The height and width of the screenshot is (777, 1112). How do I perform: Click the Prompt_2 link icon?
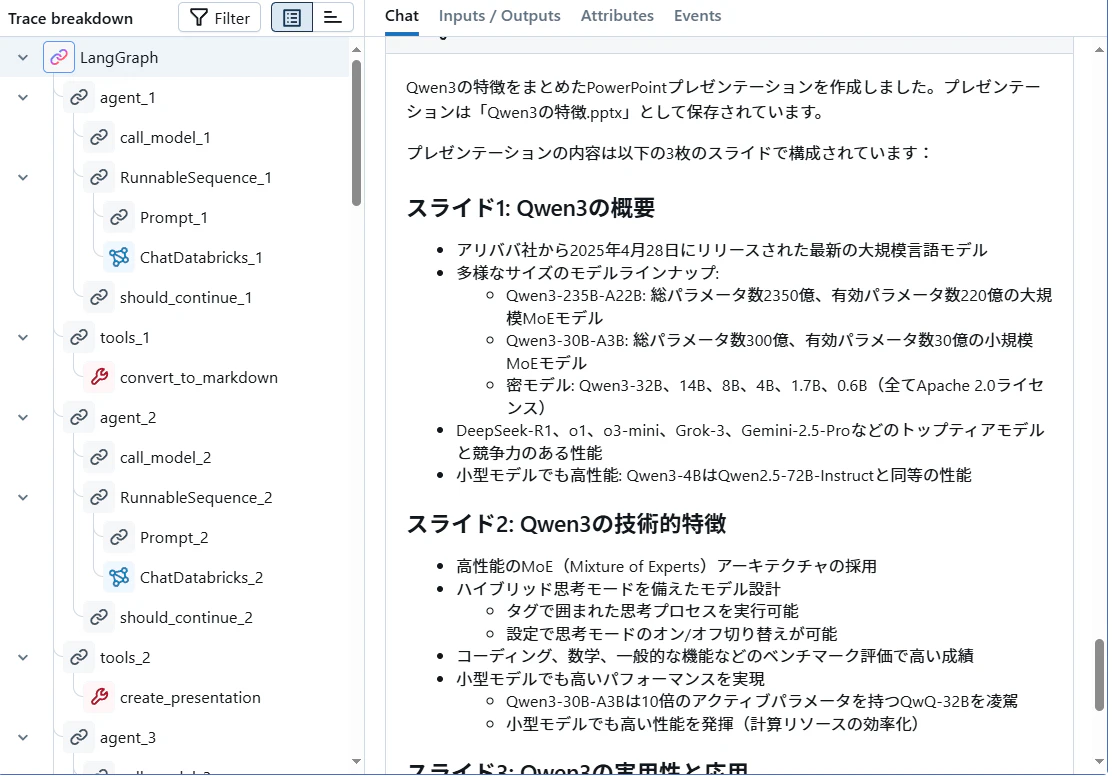click(118, 537)
